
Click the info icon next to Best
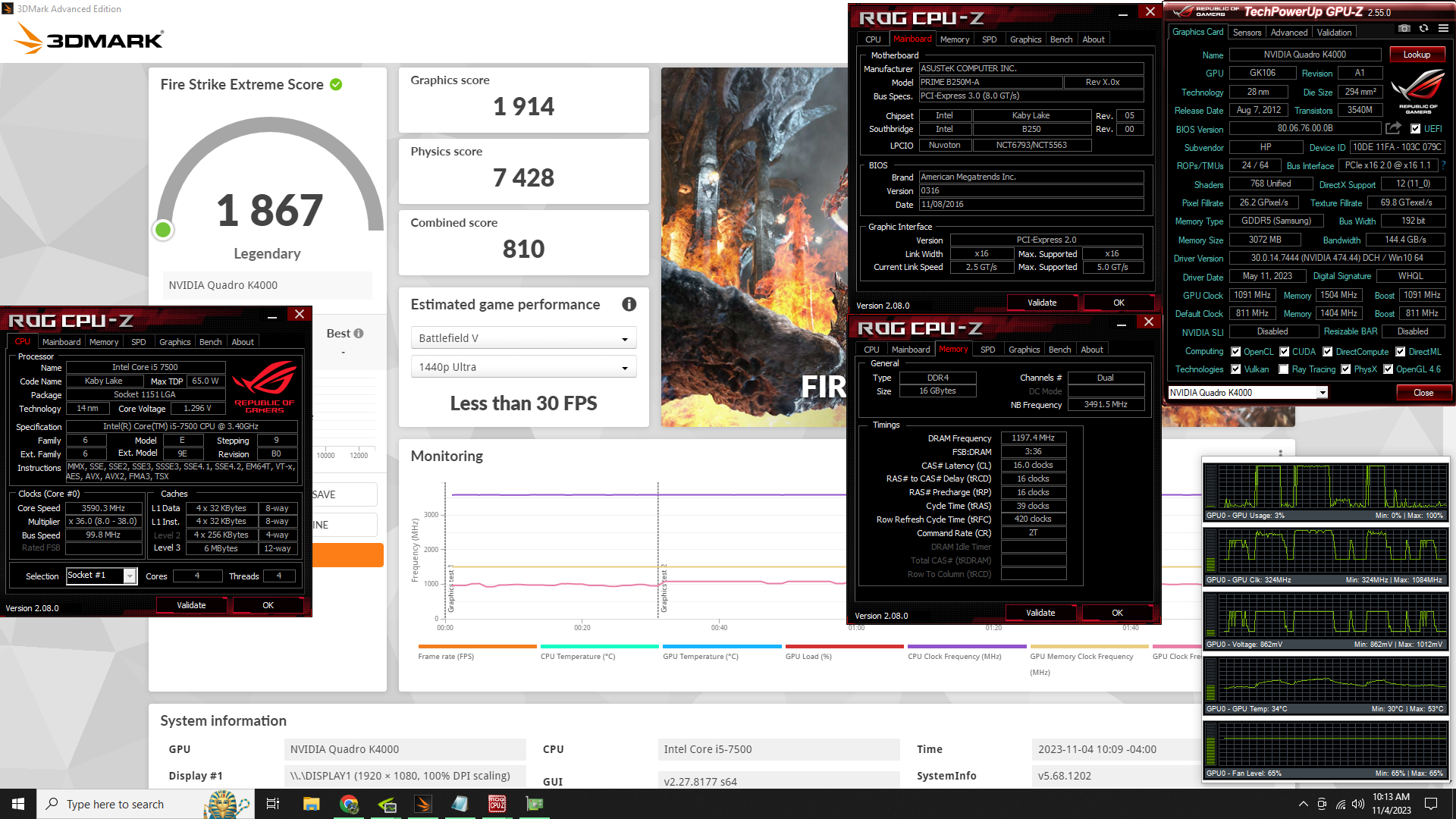tap(359, 334)
